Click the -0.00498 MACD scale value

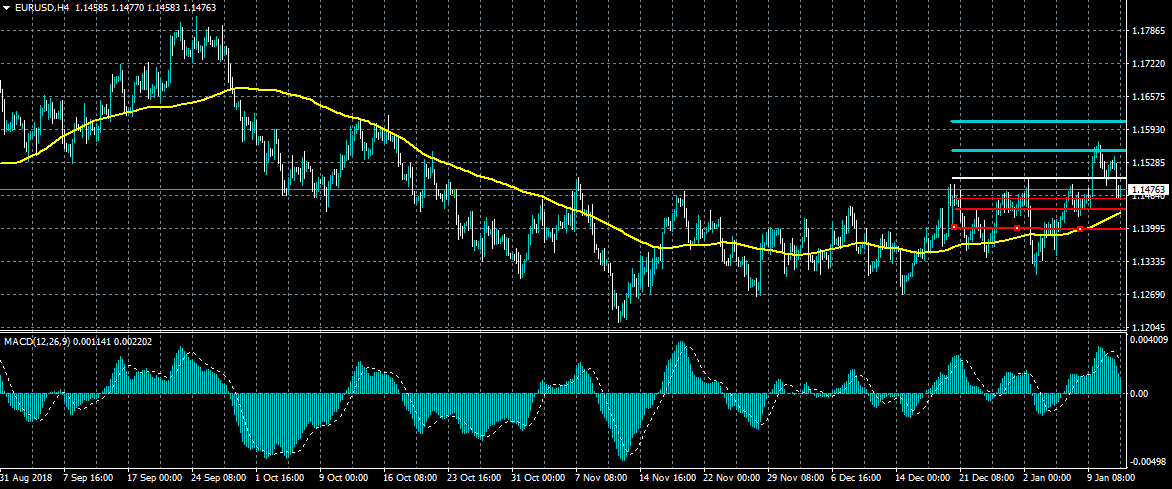[x=1148, y=461]
